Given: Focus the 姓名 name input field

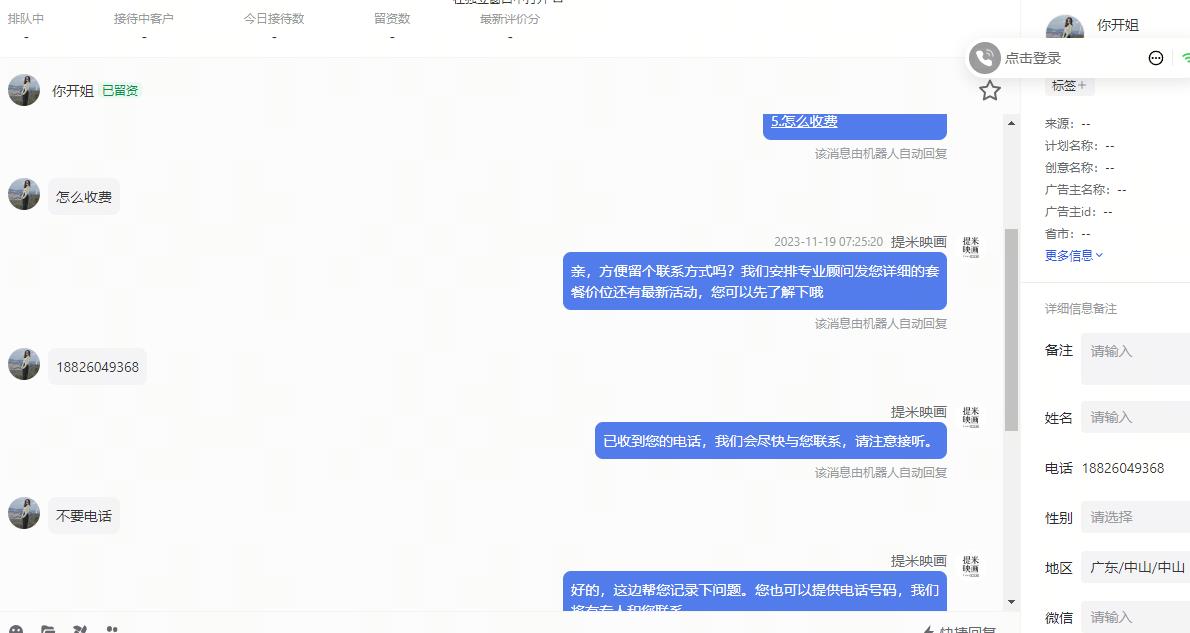Looking at the screenshot, I should coord(1135,417).
